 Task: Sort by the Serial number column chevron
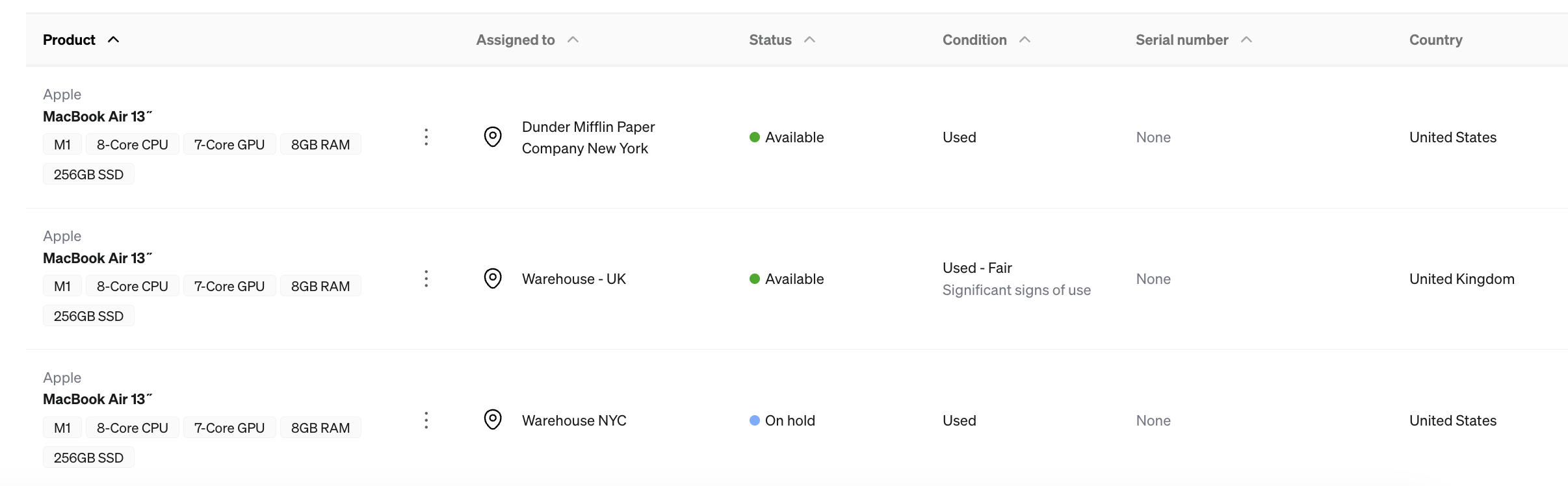(1246, 40)
